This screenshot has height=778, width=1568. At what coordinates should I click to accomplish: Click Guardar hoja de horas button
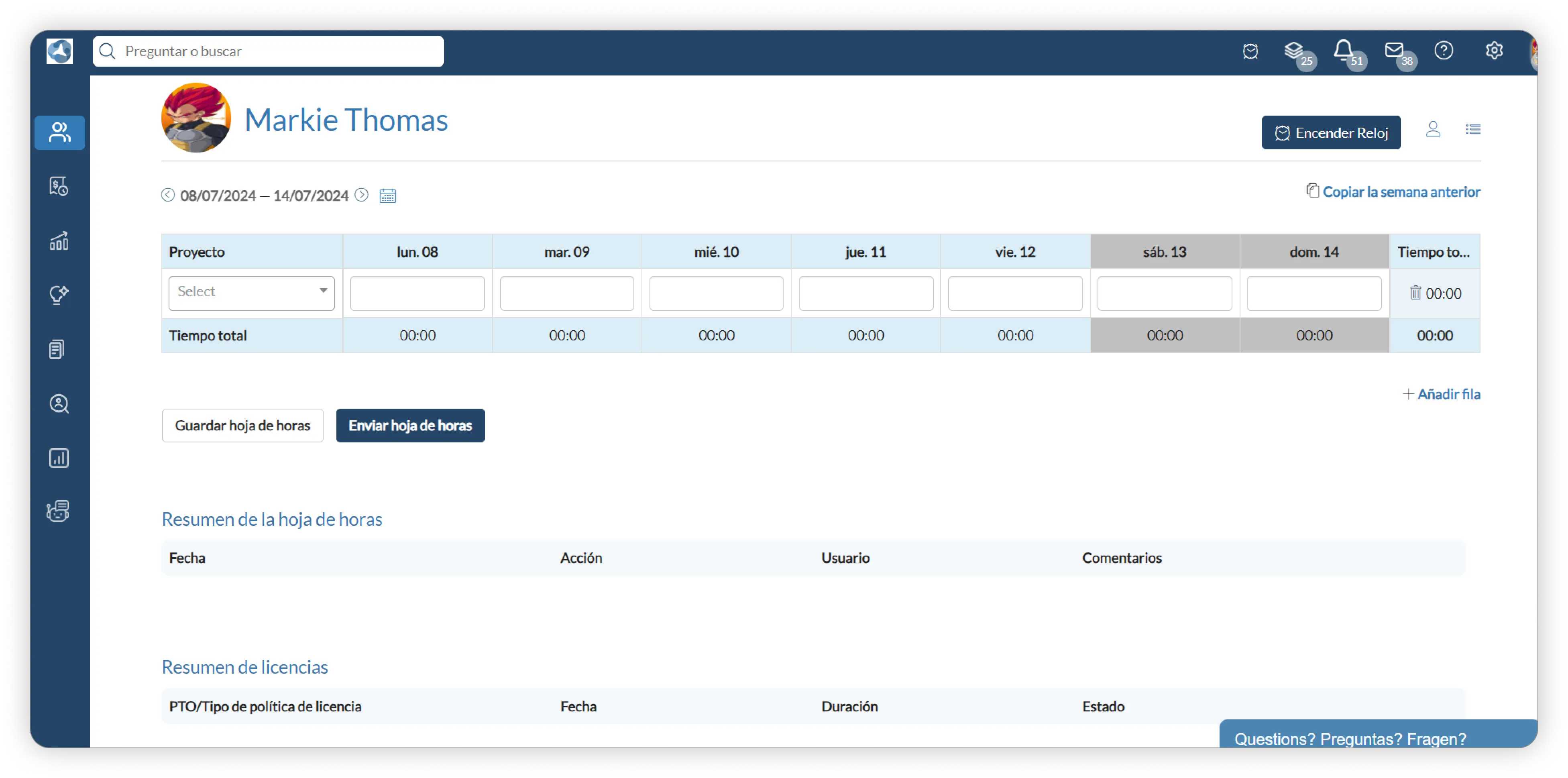[x=242, y=426]
